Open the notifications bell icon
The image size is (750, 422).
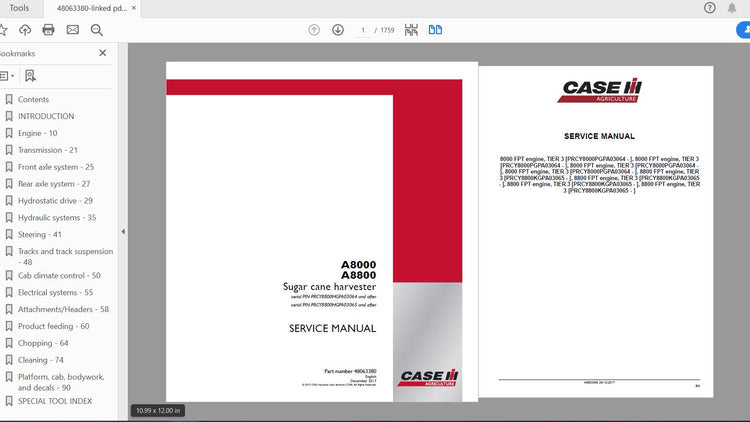[x=732, y=8]
